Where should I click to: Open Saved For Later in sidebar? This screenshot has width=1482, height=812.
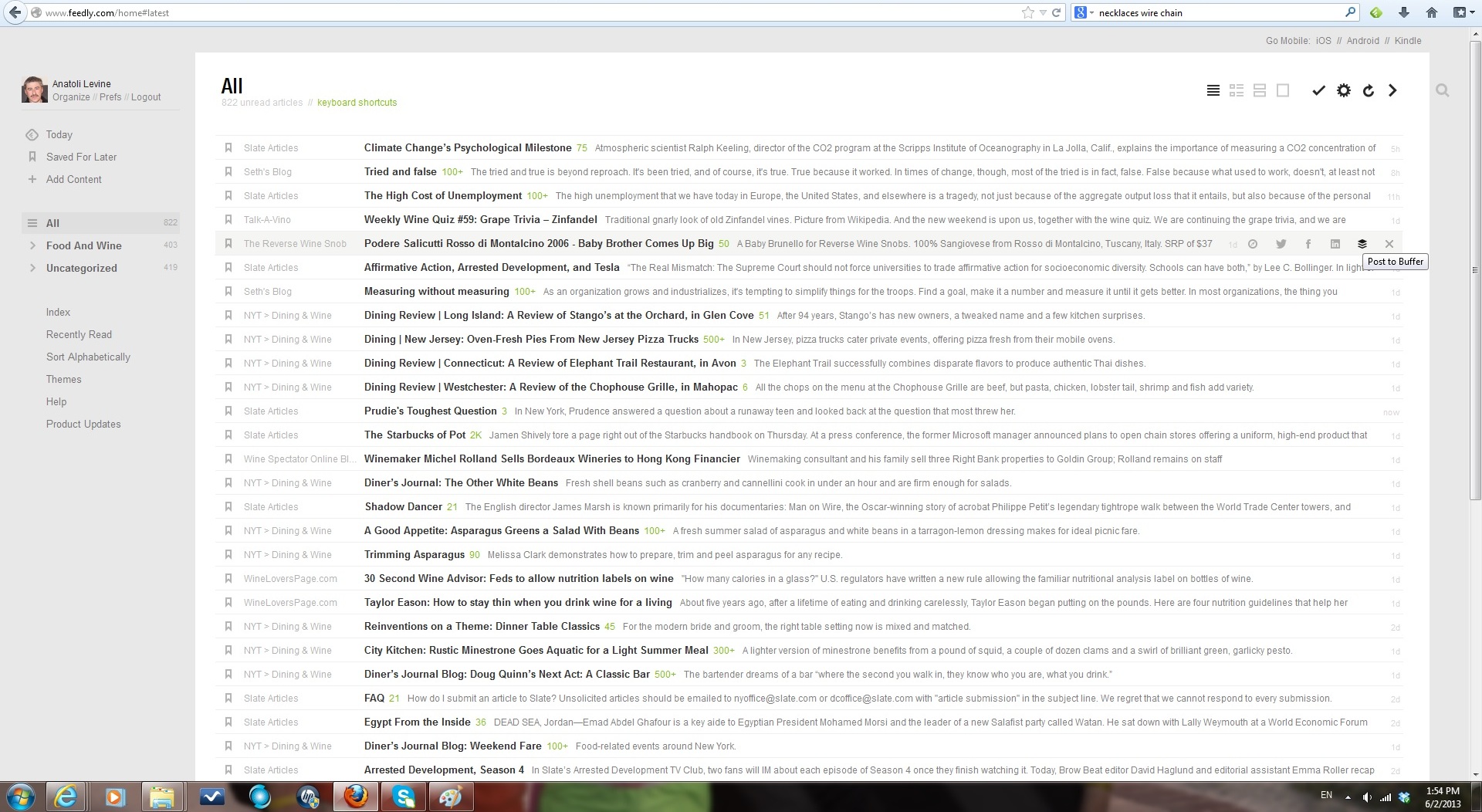coord(81,157)
